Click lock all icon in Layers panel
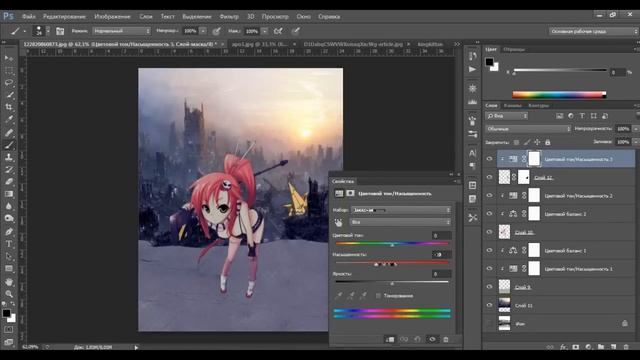The image size is (640, 360). pyautogui.click(x=548, y=142)
